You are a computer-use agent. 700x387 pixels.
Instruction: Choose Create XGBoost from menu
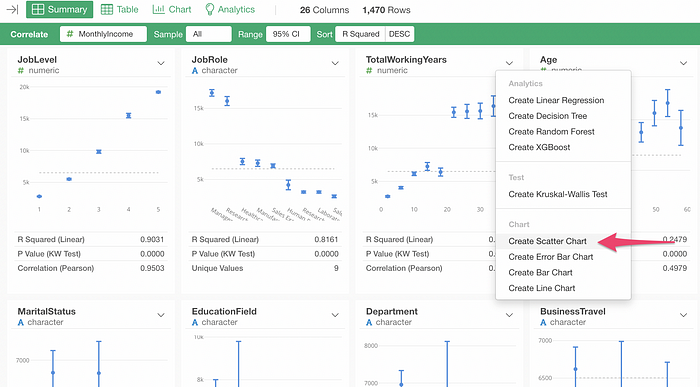[563, 147]
